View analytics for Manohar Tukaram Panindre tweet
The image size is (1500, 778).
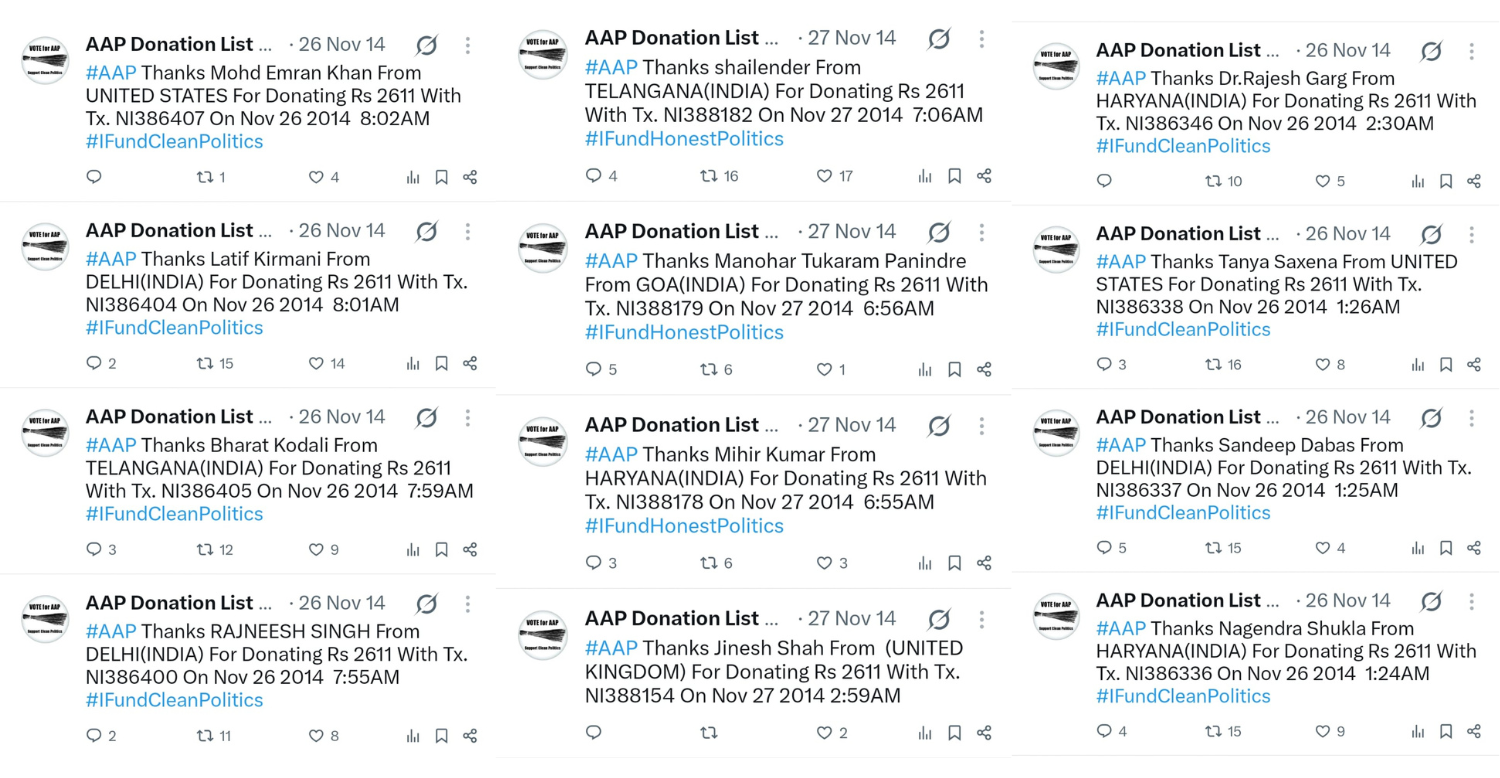pyautogui.click(x=925, y=370)
